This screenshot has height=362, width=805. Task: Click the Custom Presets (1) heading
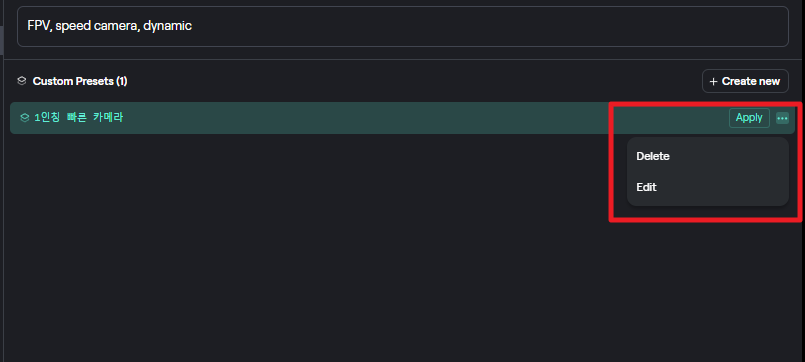80,81
